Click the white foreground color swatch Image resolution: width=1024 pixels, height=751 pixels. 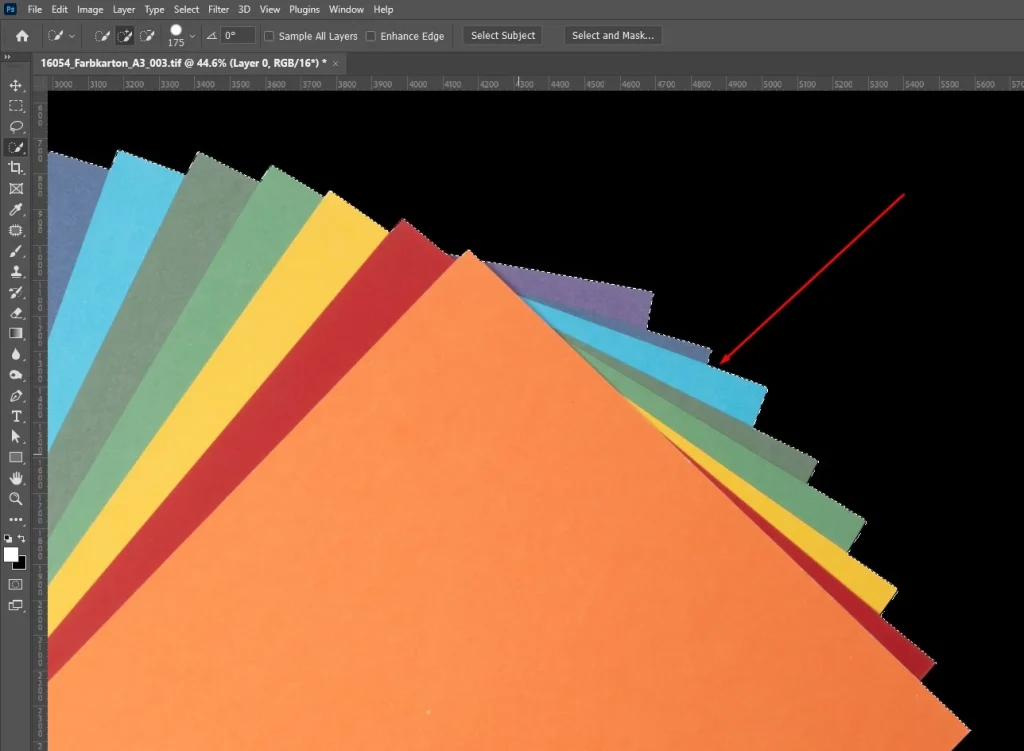[11, 555]
